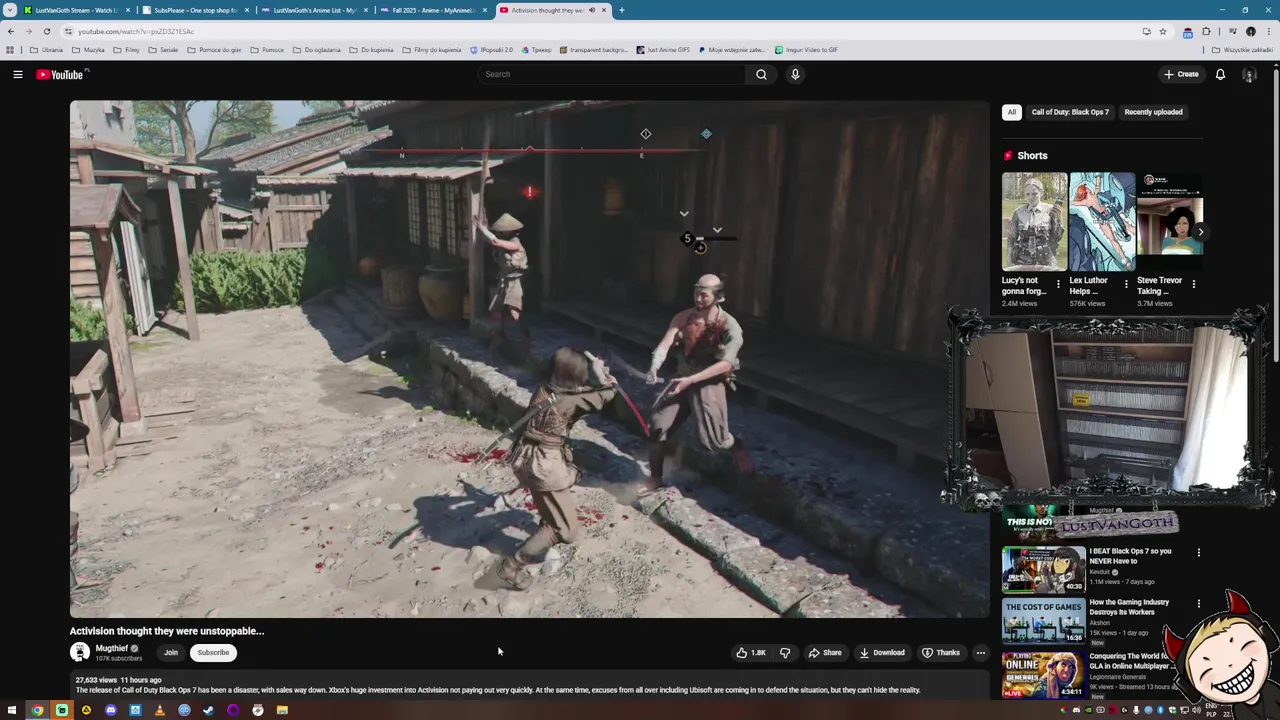Bookmark this page with the star icon
Image resolution: width=1280 pixels, height=720 pixels.
1163,31
